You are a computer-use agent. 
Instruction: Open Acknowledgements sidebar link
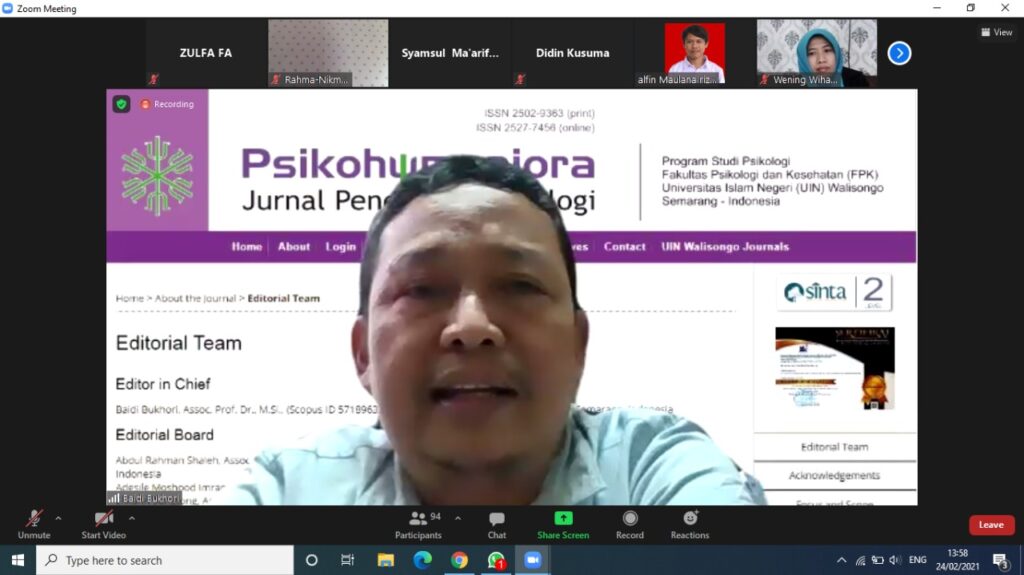pos(835,475)
